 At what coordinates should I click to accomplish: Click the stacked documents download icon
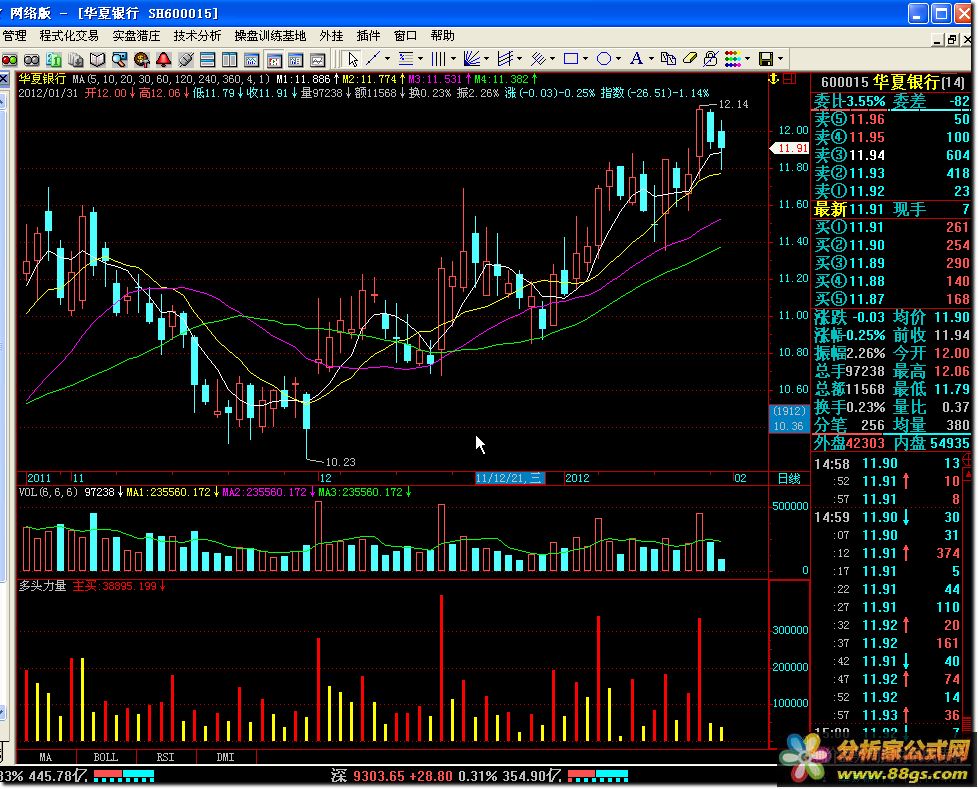click(x=76, y=59)
